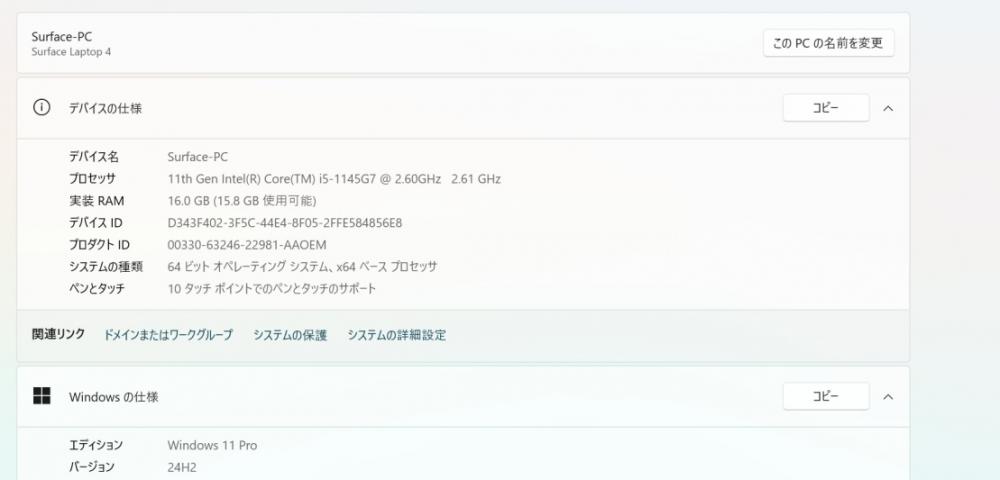Click the プロダクト ID value text
This screenshot has width=1000, height=480.
click(247, 245)
